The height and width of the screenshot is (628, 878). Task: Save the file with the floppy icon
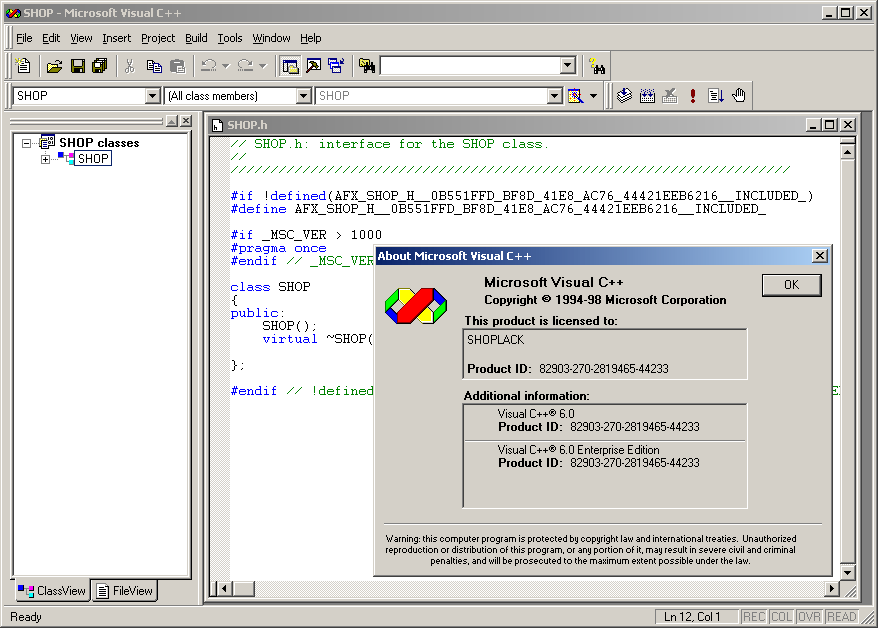(x=77, y=66)
